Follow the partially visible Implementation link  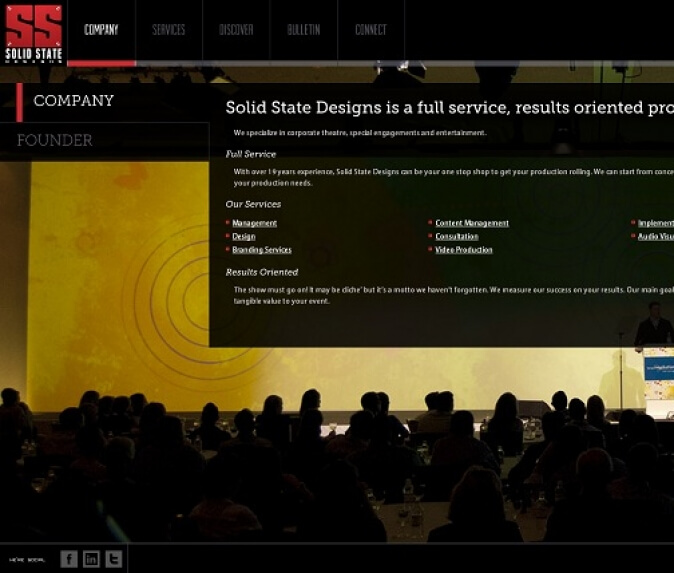coord(655,223)
